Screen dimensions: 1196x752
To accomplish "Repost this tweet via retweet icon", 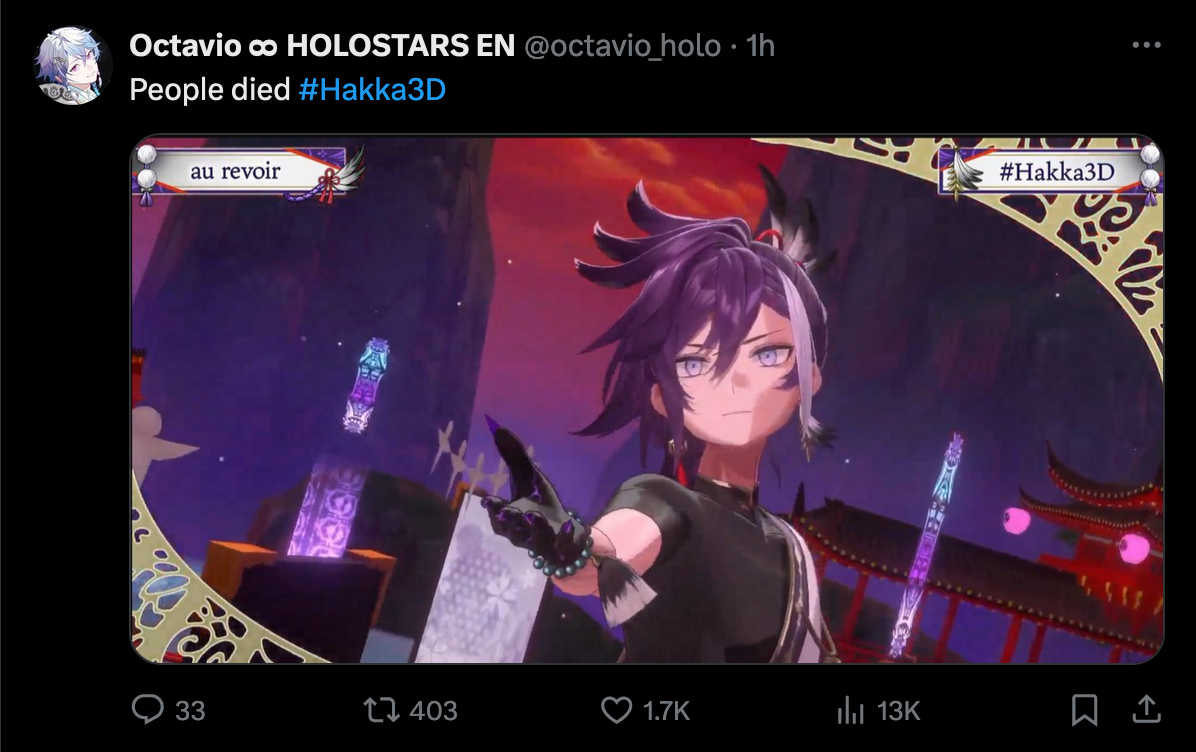I will click(381, 710).
